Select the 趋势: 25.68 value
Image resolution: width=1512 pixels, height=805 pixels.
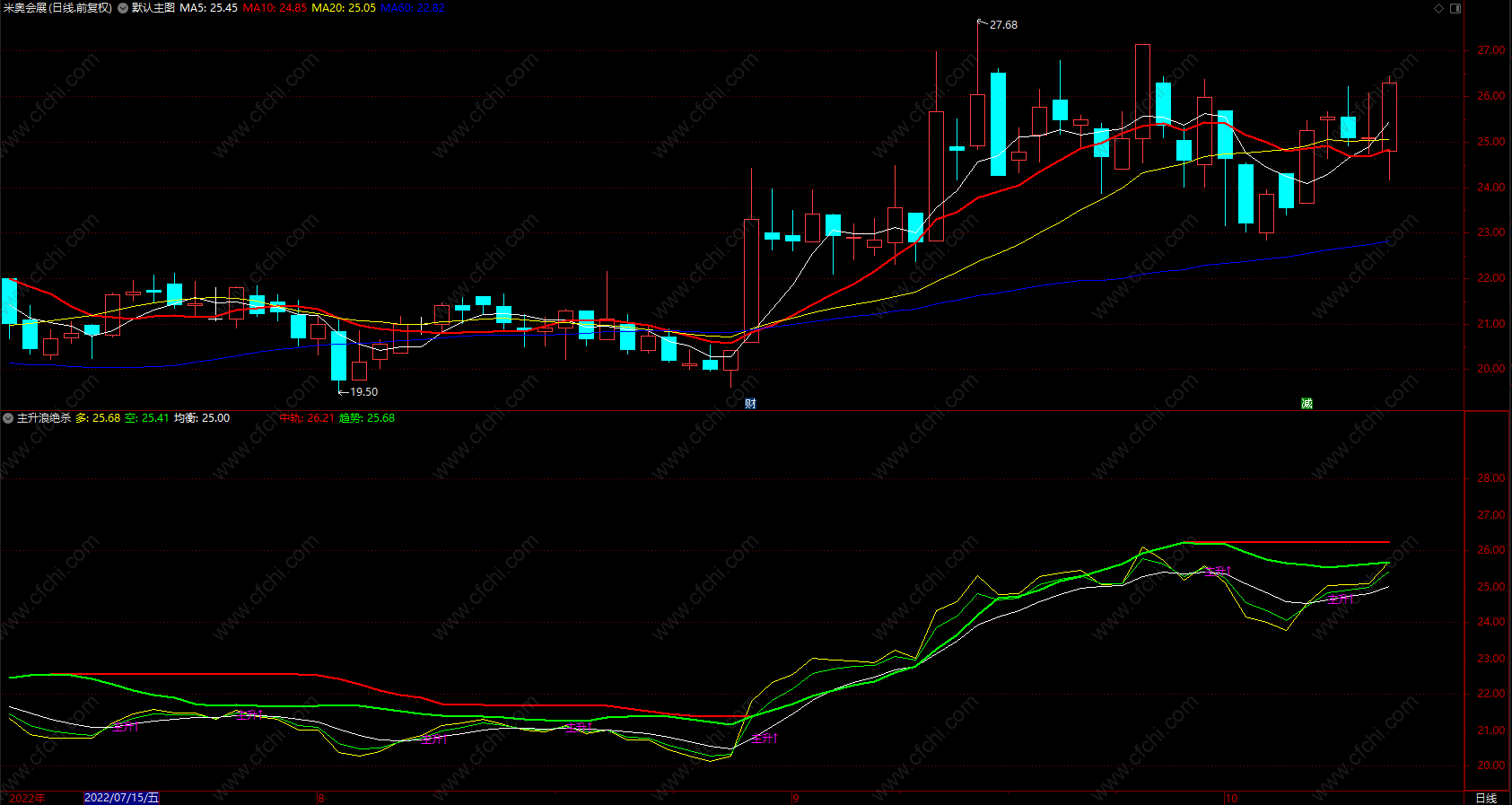(x=367, y=418)
